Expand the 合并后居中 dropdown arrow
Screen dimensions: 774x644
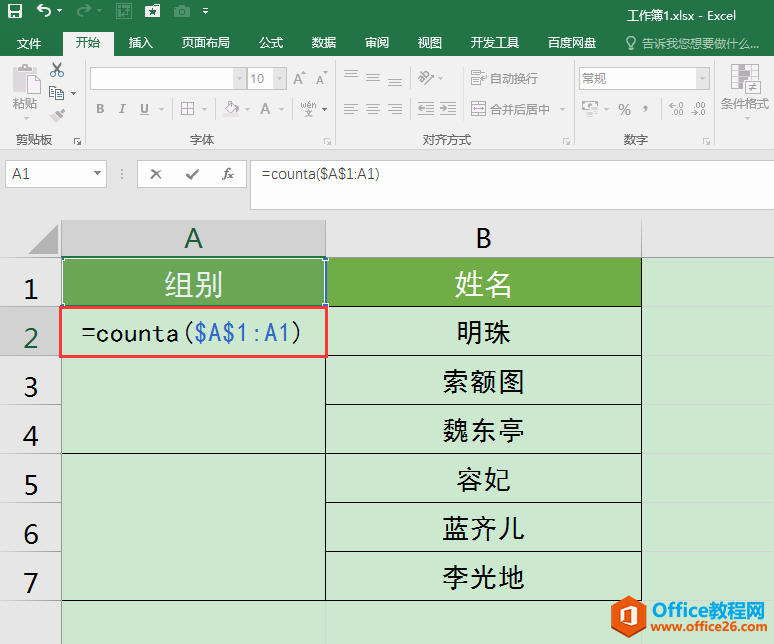coord(562,109)
